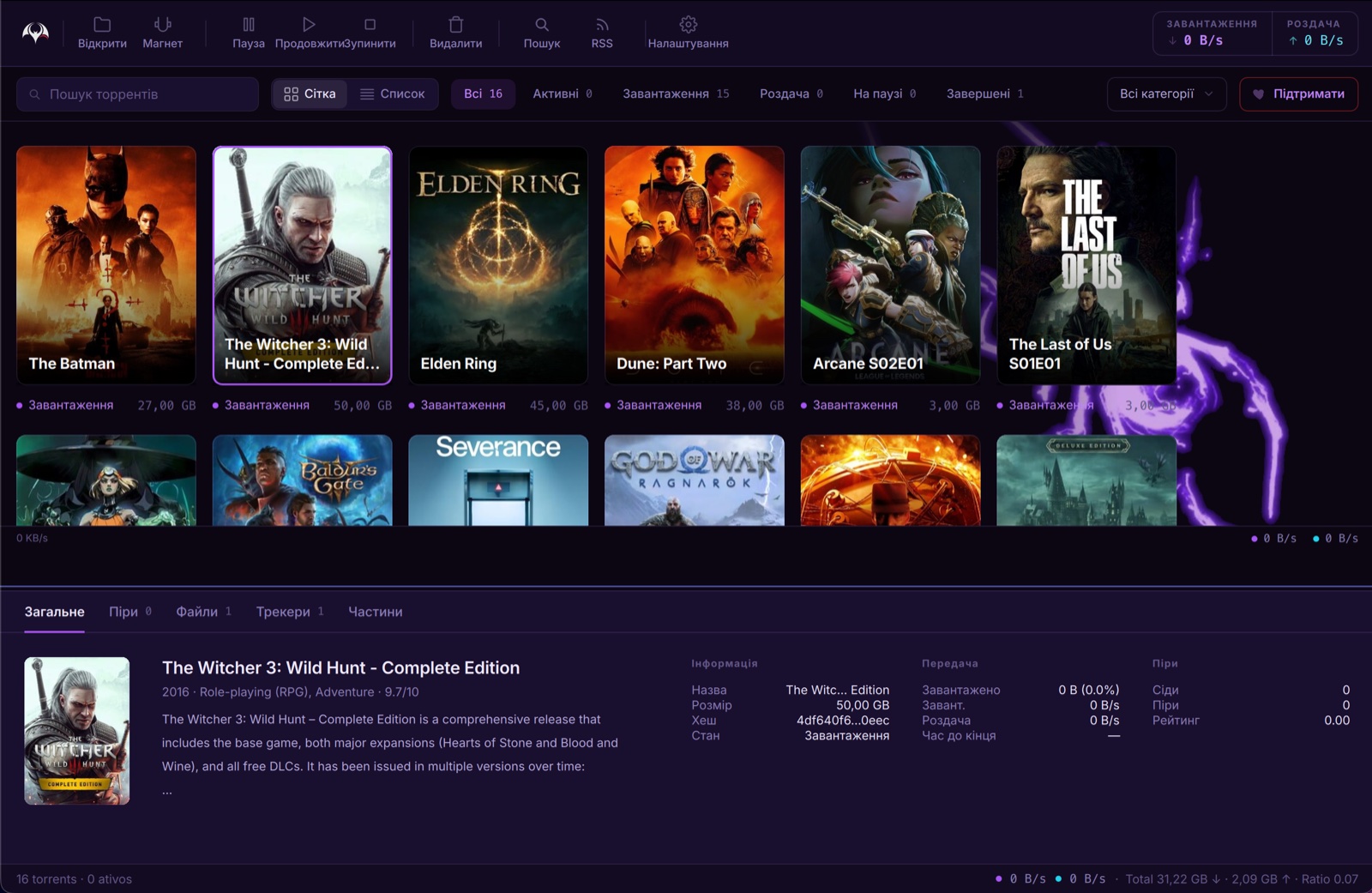Filter by На паузі torrents
The height and width of the screenshot is (893, 1372).
click(885, 94)
